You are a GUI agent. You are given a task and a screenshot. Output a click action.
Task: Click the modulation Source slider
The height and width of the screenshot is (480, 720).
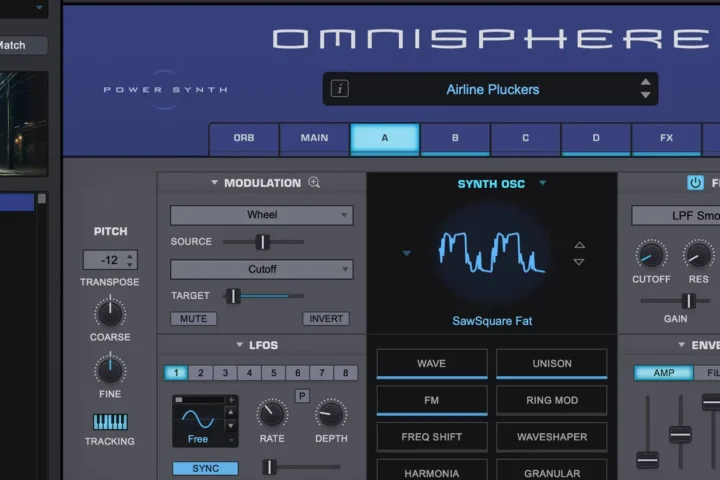pos(263,242)
